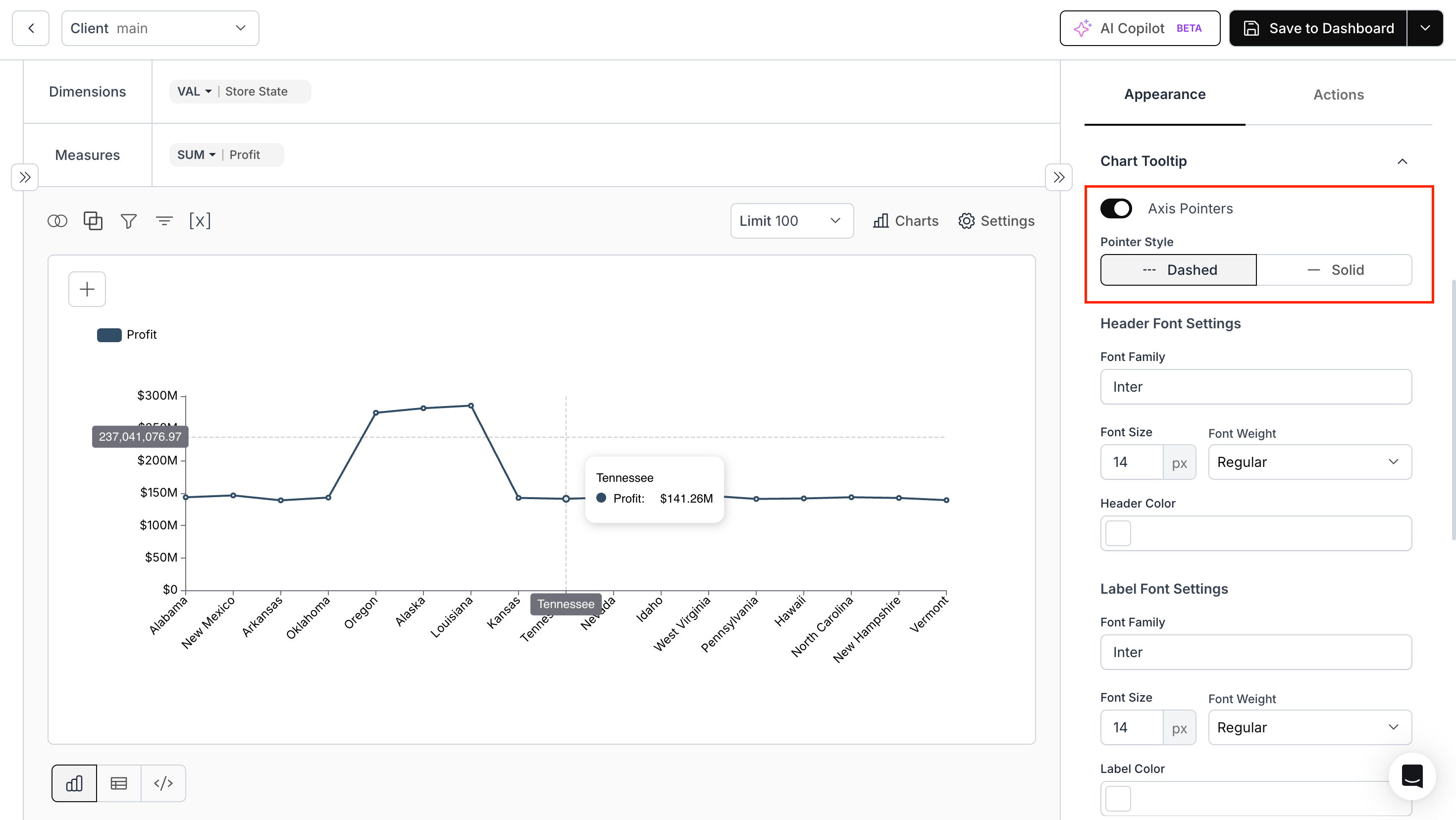Open the Limit 100 dropdown
Screen dimensions: 1456x820
[x=792, y=221]
